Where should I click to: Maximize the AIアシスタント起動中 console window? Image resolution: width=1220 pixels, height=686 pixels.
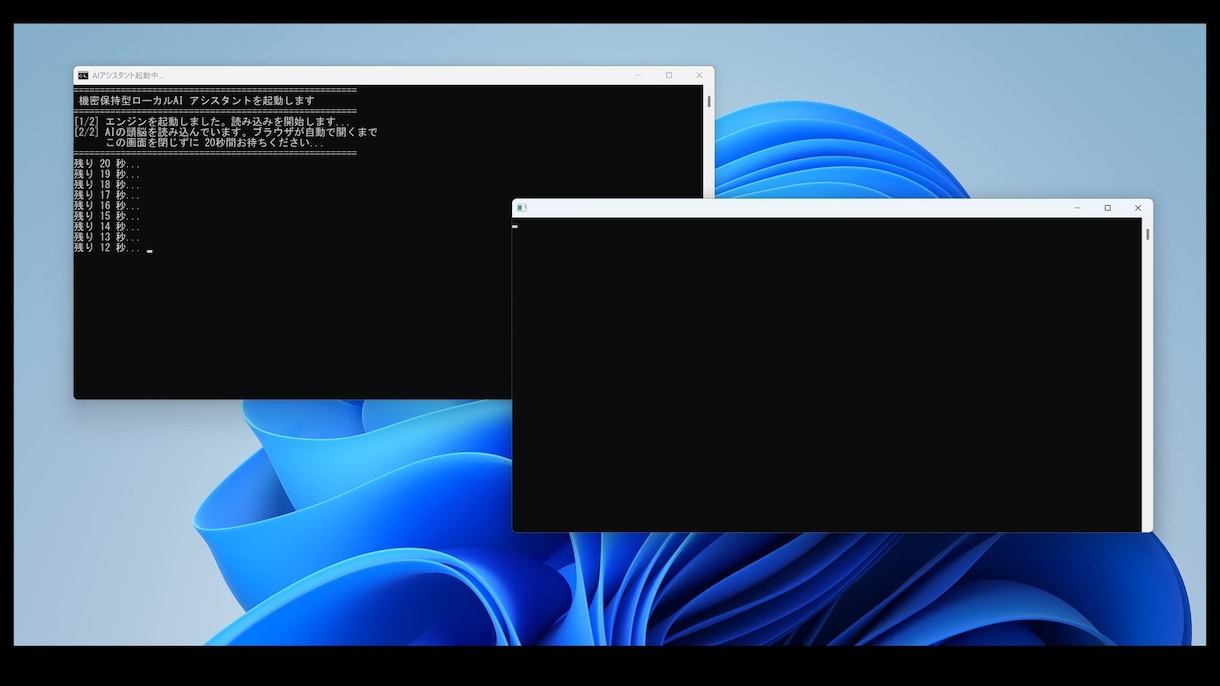pyautogui.click(x=669, y=75)
